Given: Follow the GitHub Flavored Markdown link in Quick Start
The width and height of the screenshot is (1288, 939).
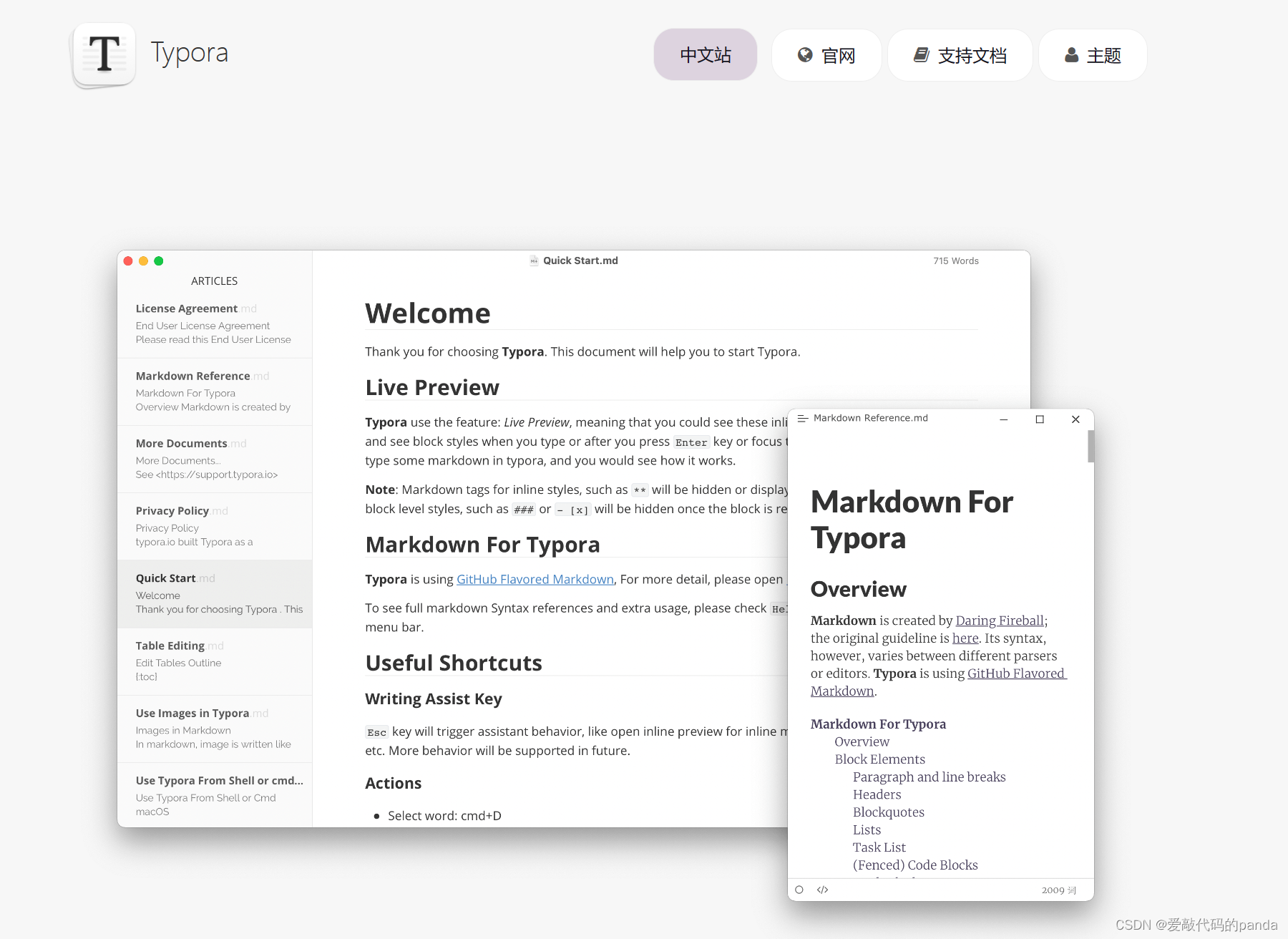Looking at the screenshot, I should [x=535, y=579].
